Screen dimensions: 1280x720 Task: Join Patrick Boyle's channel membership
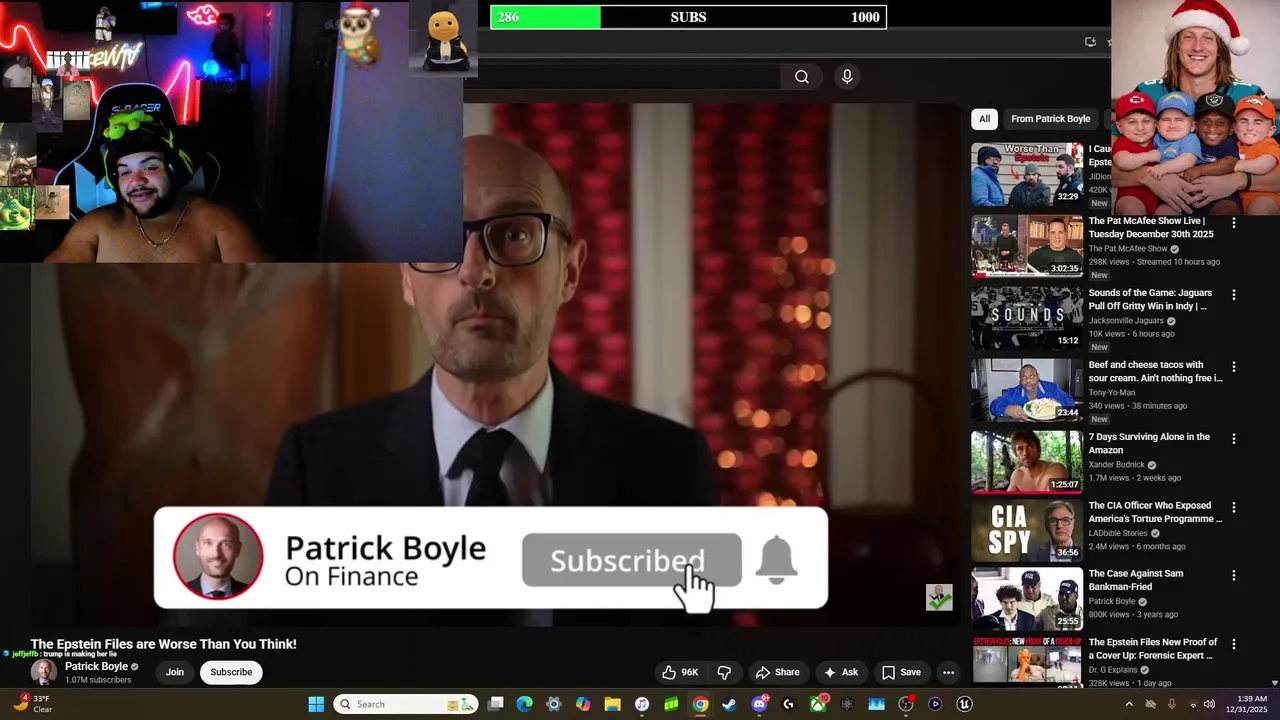[175, 672]
